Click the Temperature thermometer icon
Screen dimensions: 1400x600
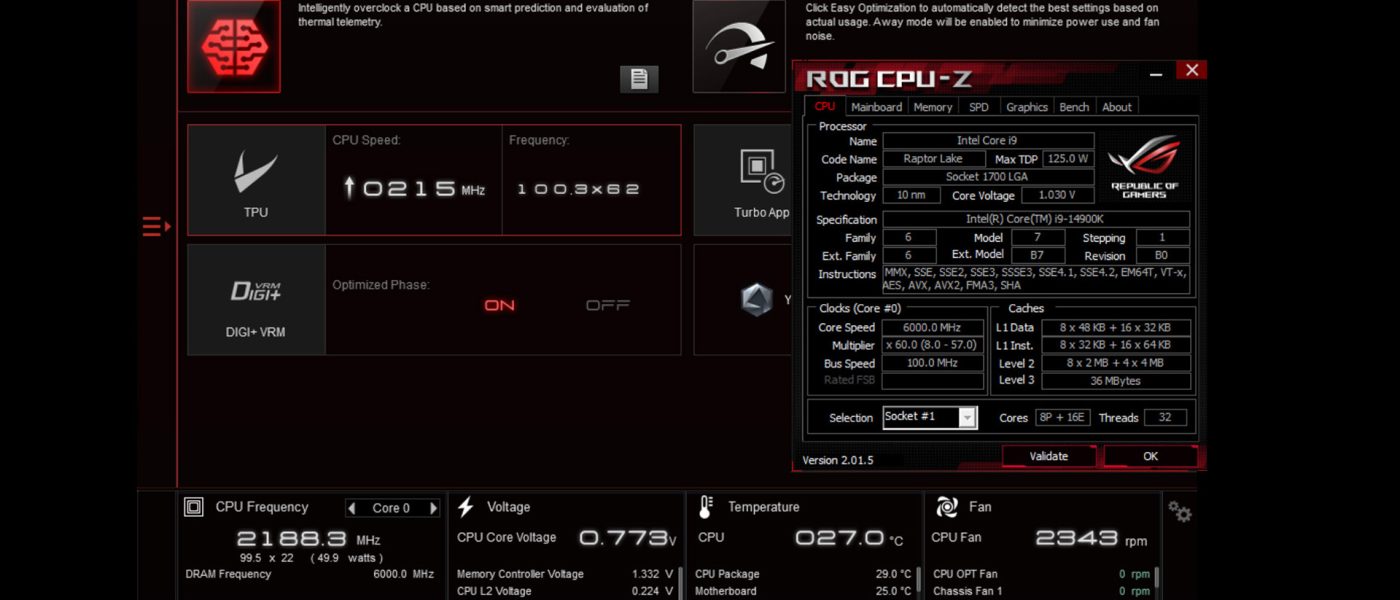(x=706, y=507)
